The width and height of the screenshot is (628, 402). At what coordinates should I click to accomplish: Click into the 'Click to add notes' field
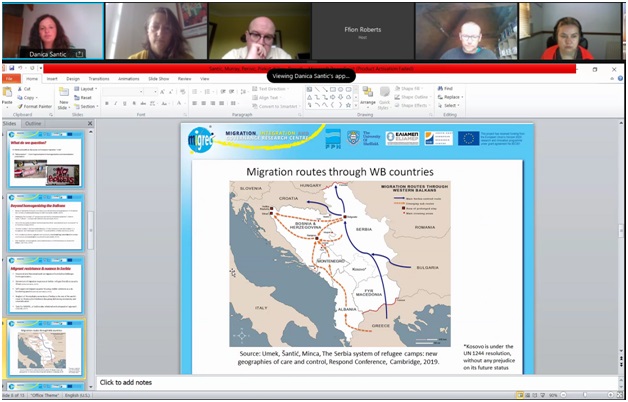[x=128, y=382]
